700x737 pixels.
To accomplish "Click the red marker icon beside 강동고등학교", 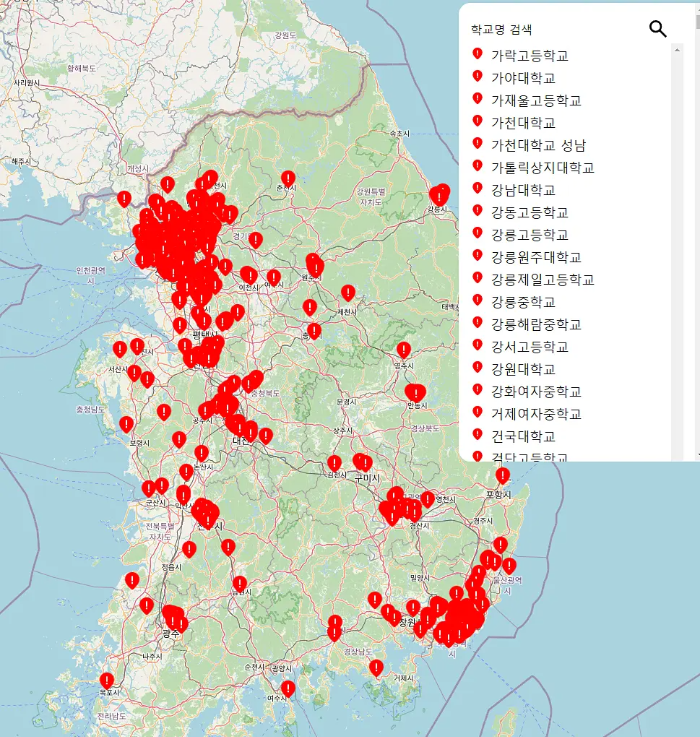I will pyautogui.click(x=477, y=211).
